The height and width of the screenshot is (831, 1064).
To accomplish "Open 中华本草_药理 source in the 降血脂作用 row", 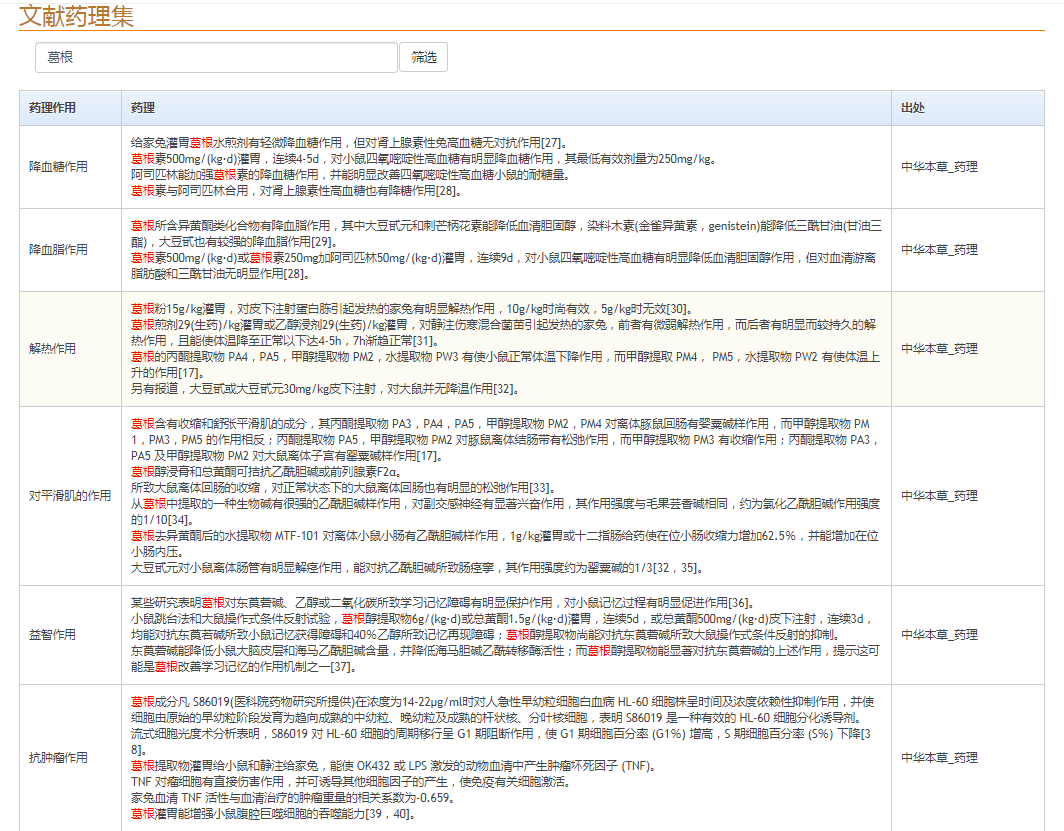I will pyautogui.click(x=939, y=249).
